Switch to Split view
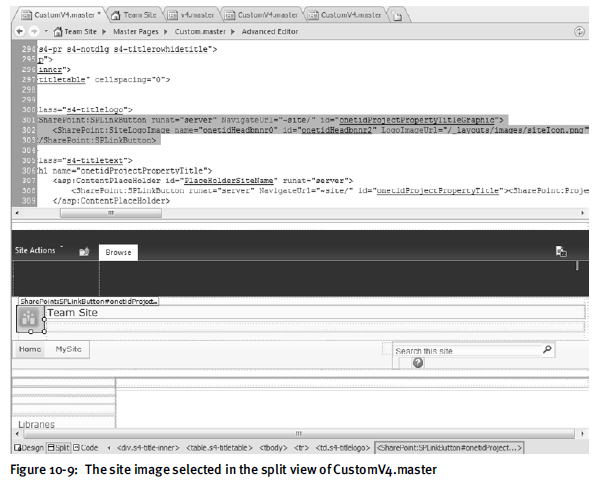 (x=59, y=448)
